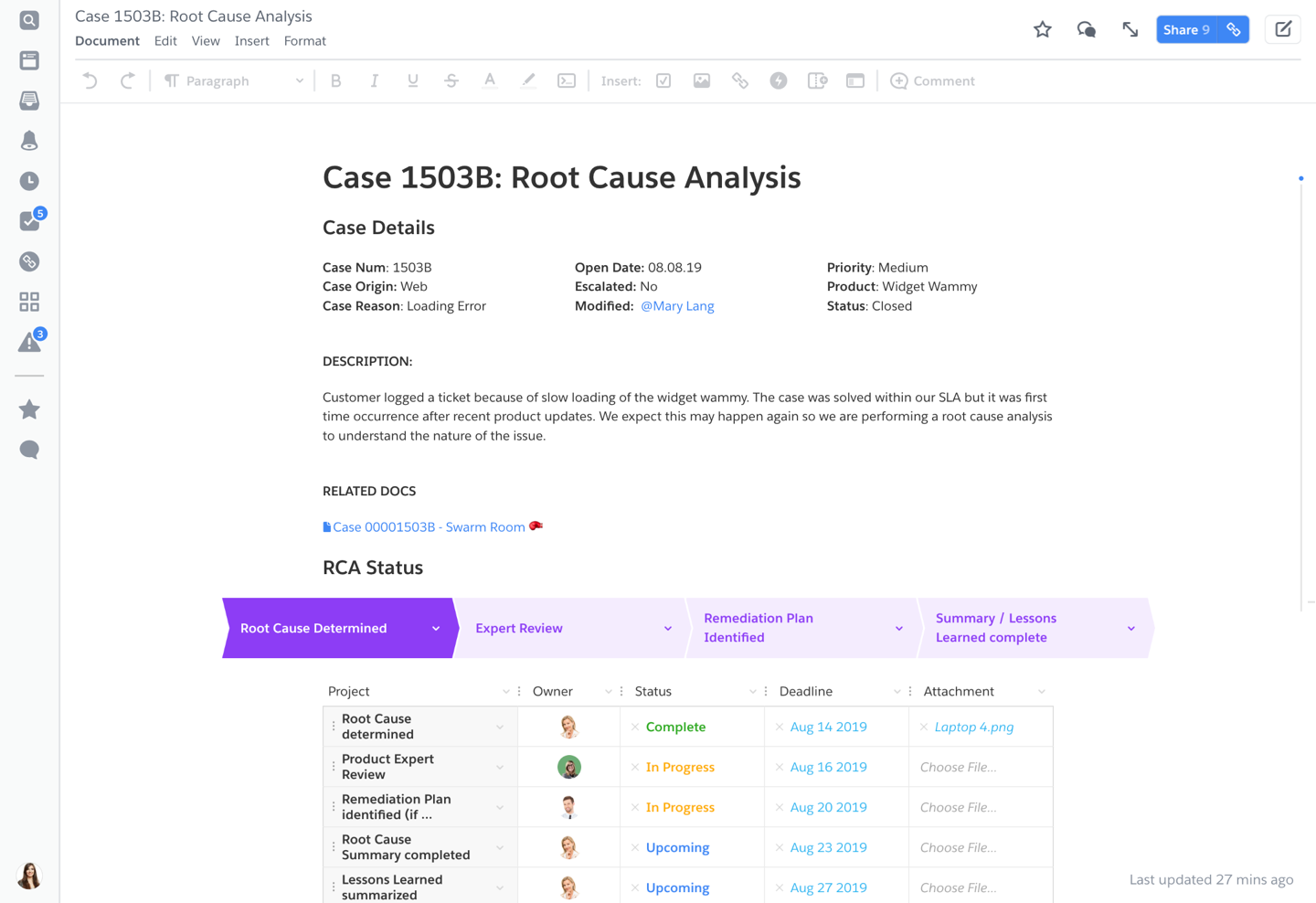Insert a checkbox from the Insert row

[x=663, y=80]
